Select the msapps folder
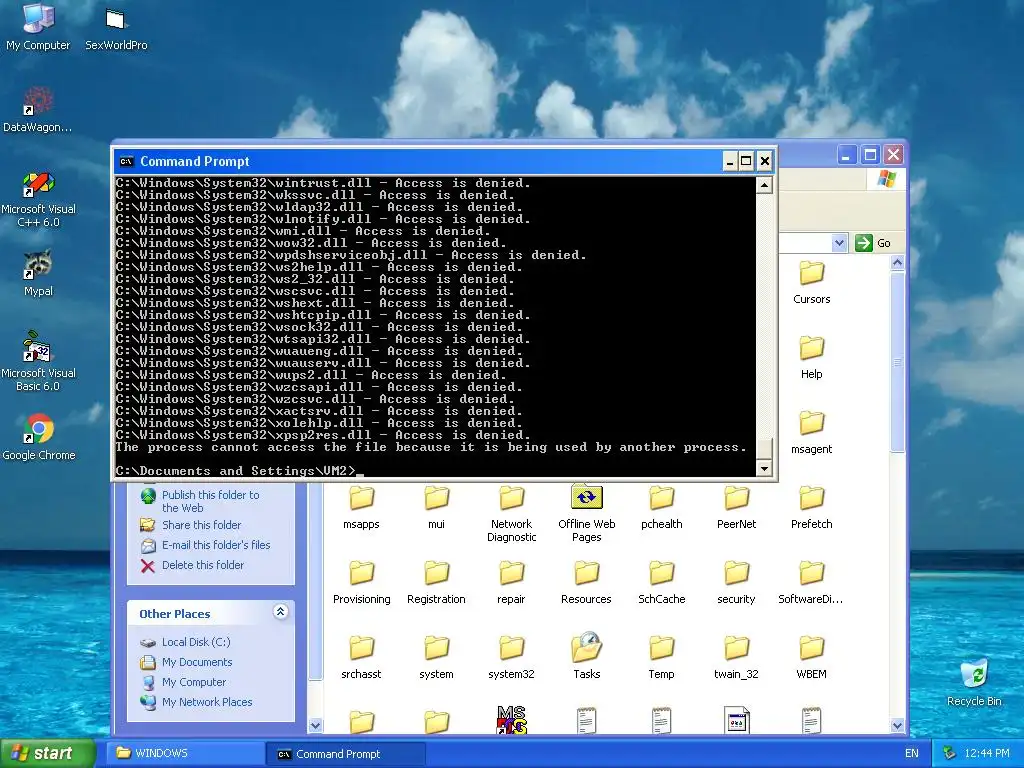Screen dimensions: 1024x768 [361, 507]
